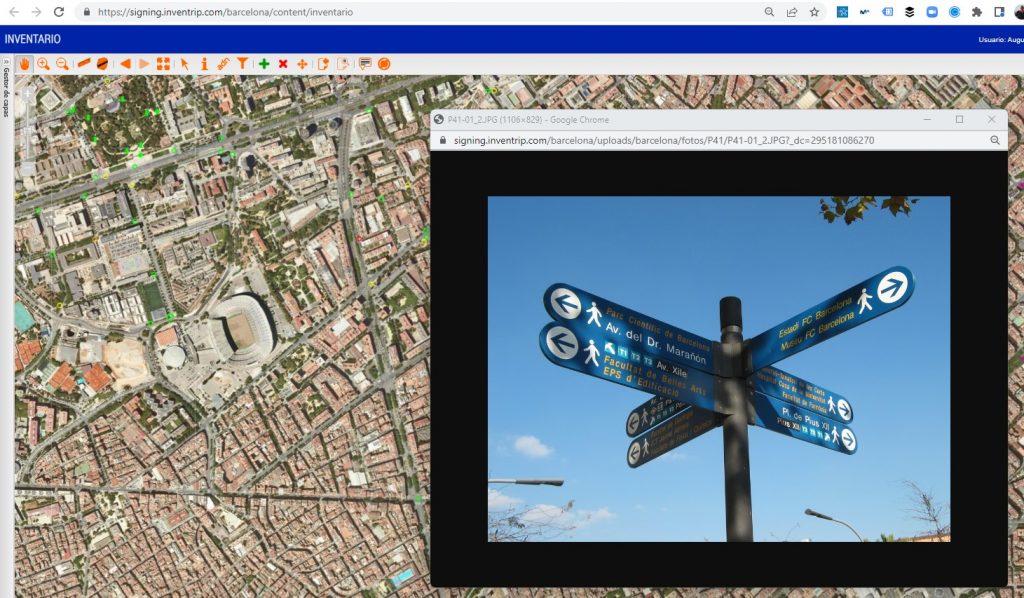Screen dimensions: 1024x598
Task: Open the funnel filter tool
Action: pyautogui.click(x=242, y=63)
